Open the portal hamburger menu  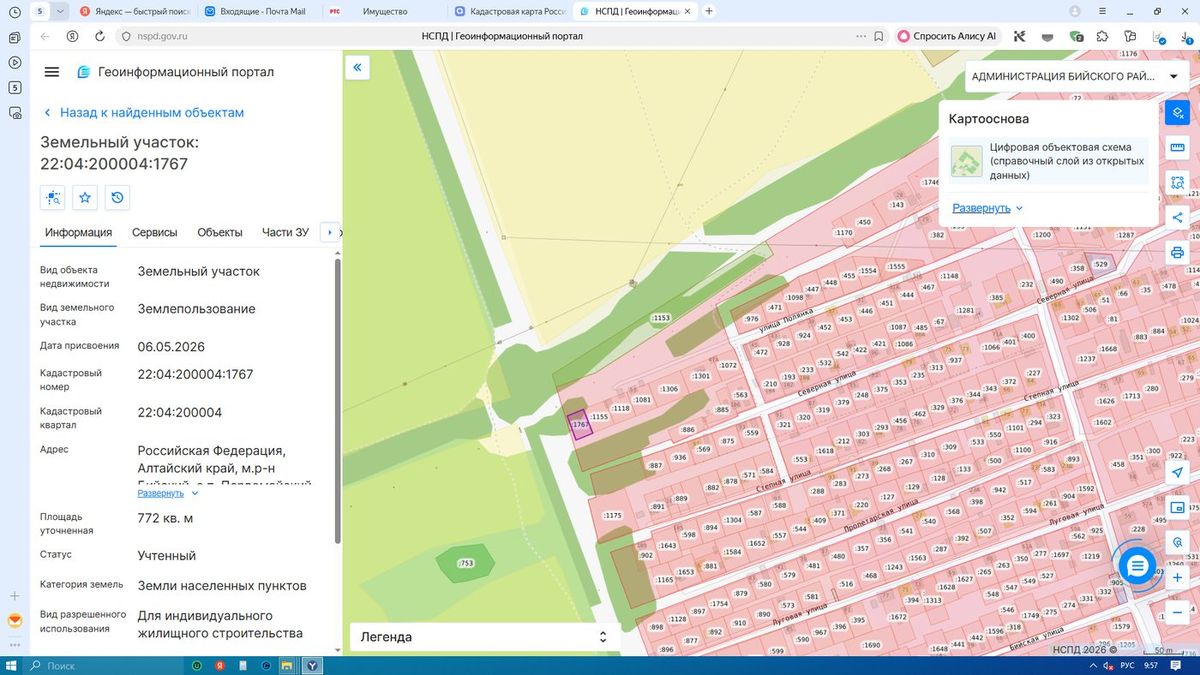coord(52,72)
